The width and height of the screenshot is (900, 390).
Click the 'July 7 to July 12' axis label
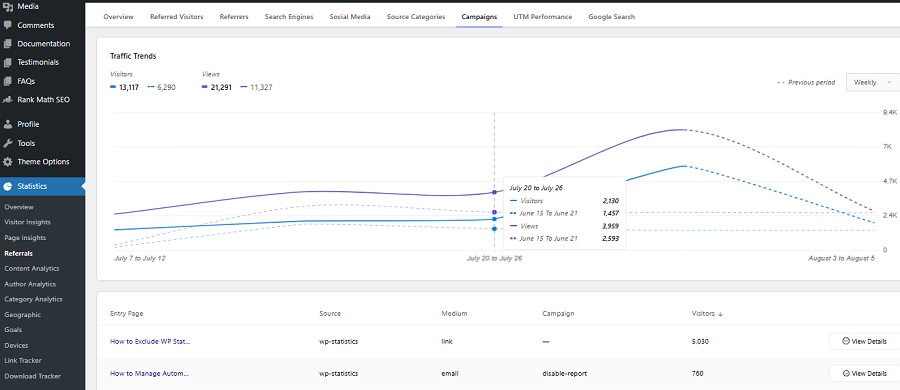click(x=140, y=258)
